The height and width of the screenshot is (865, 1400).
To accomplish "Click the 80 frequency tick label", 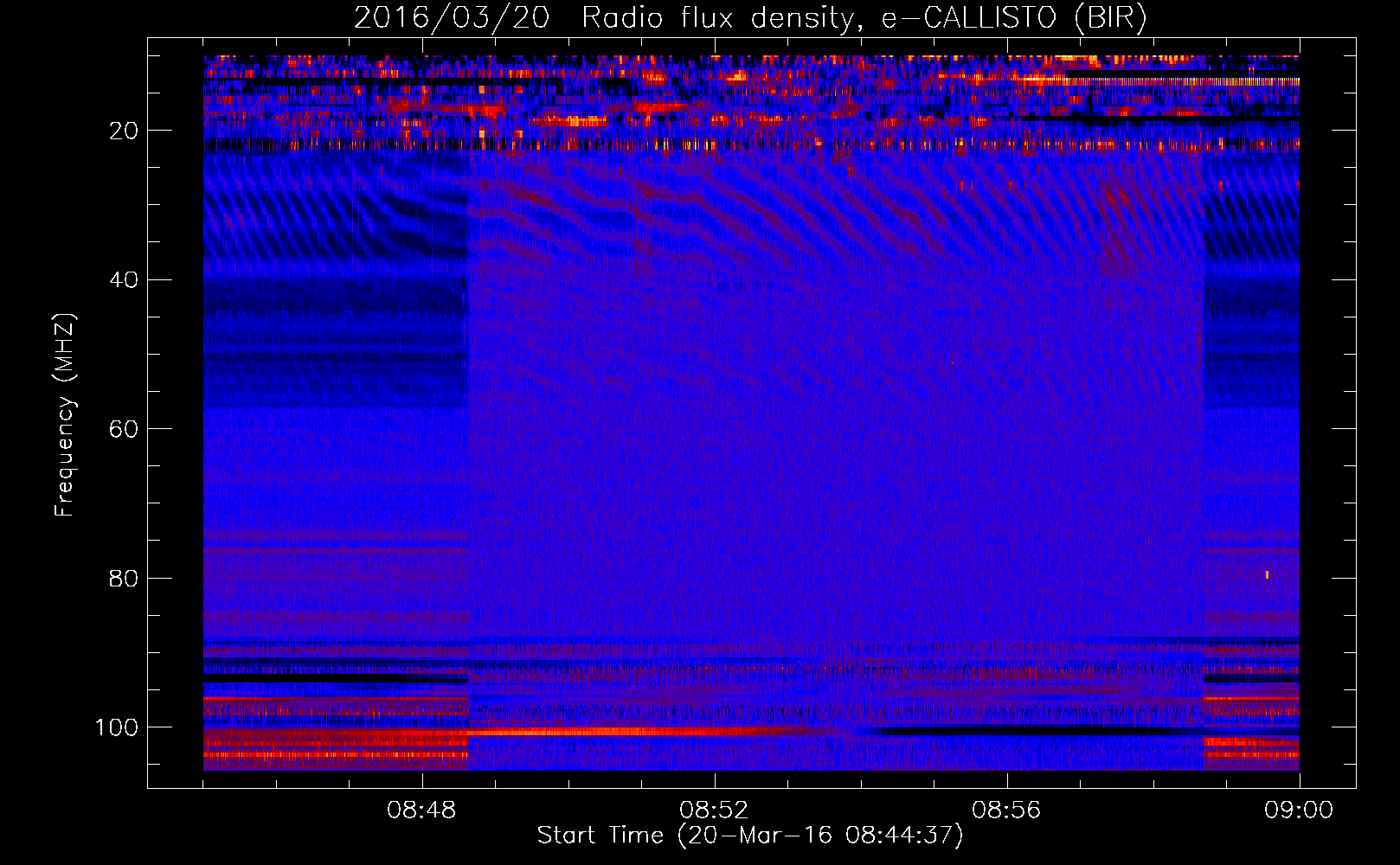I will pos(124,579).
